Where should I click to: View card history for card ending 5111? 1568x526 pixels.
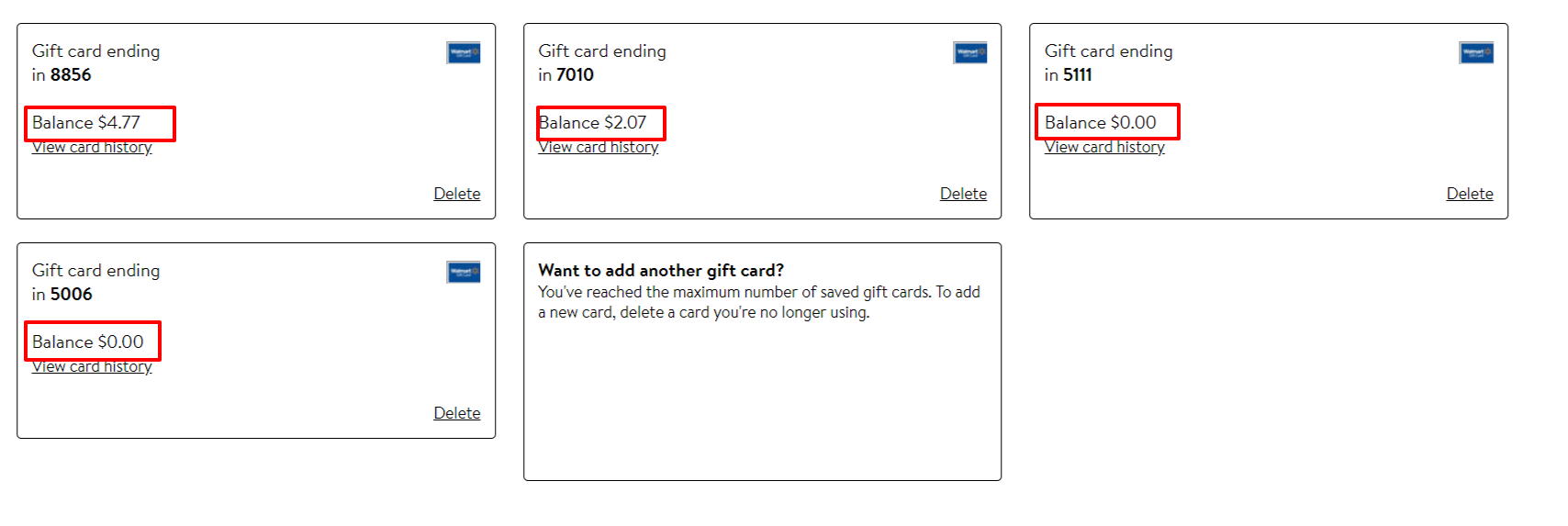click(x=1104, y=148)
